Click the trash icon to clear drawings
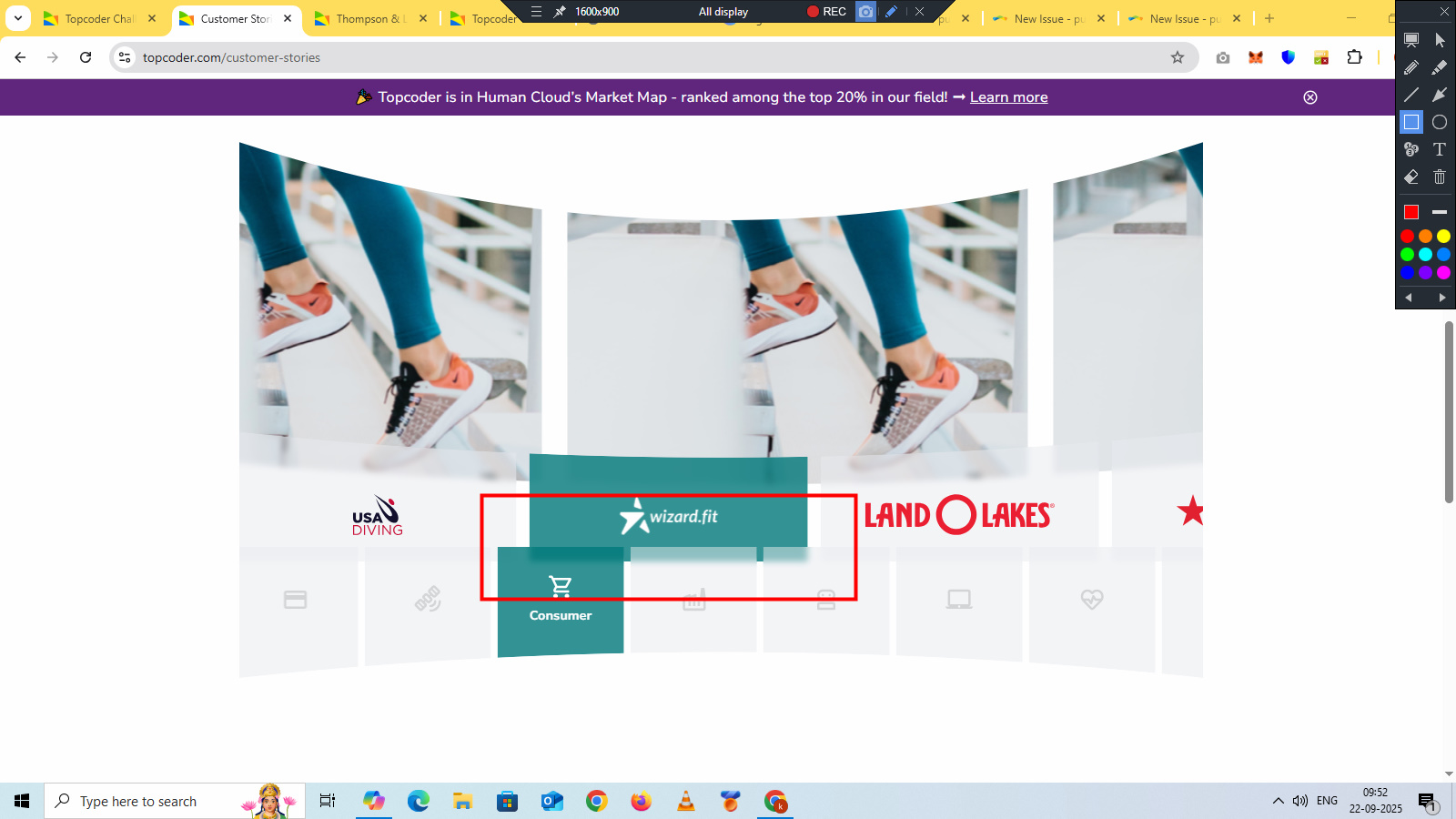Viewport: 1456px width, 819px height. [1440, 177]
